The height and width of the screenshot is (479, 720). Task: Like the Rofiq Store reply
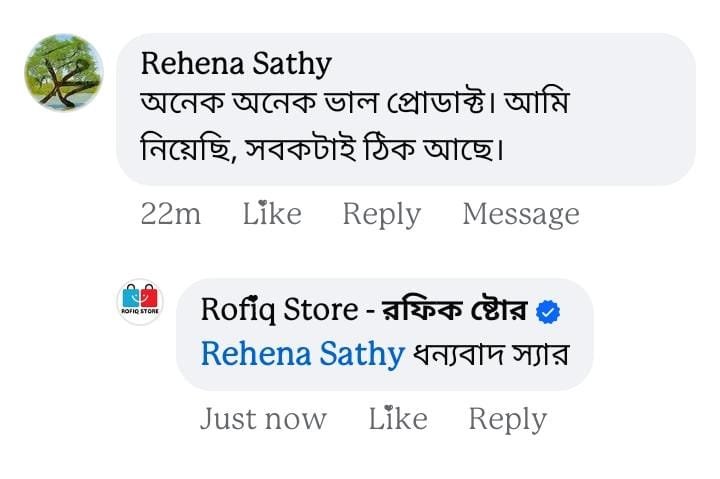[398, 418]
